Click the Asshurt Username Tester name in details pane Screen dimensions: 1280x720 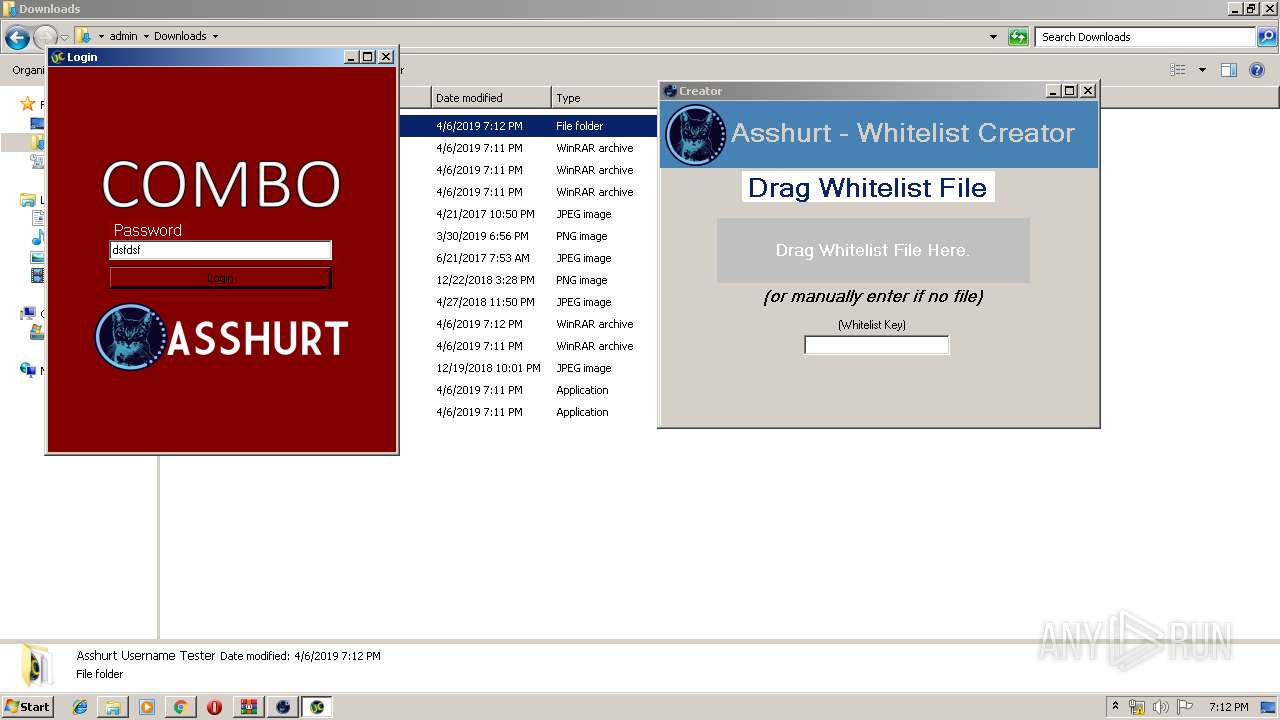pyautogui.click(x=146, y=656)
